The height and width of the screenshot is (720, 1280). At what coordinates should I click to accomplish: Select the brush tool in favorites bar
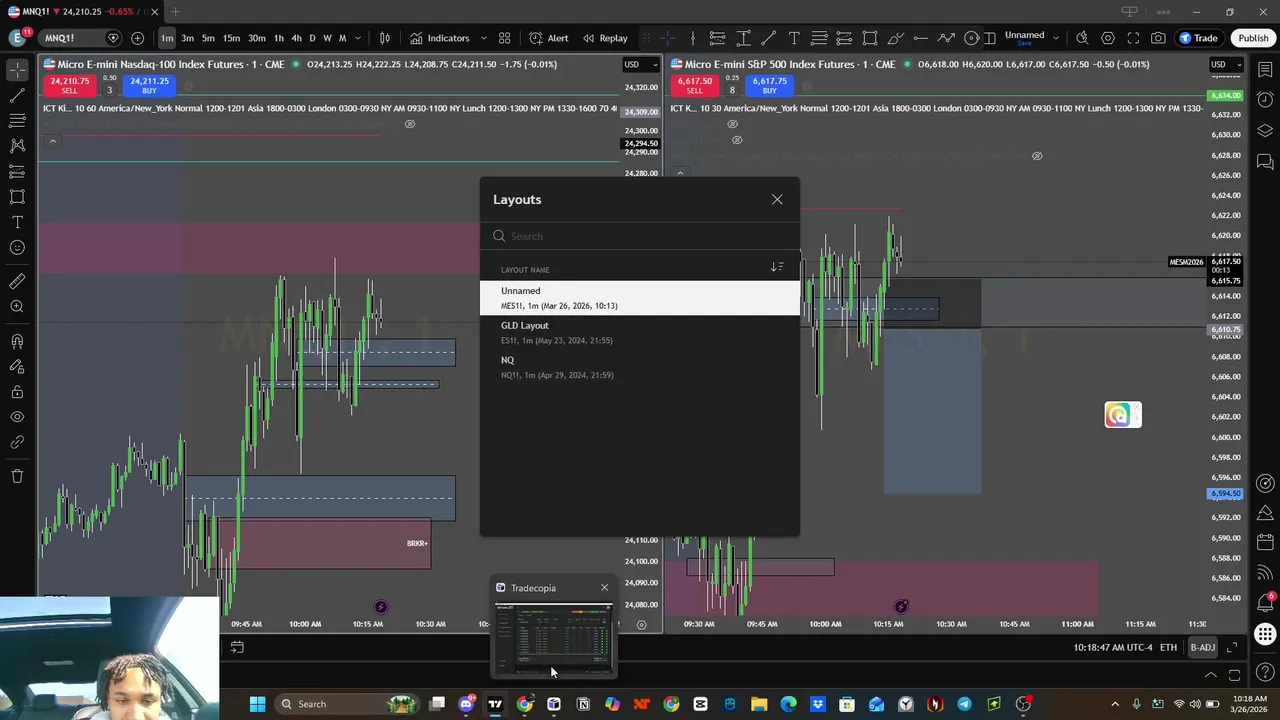(x=895, y=38)
